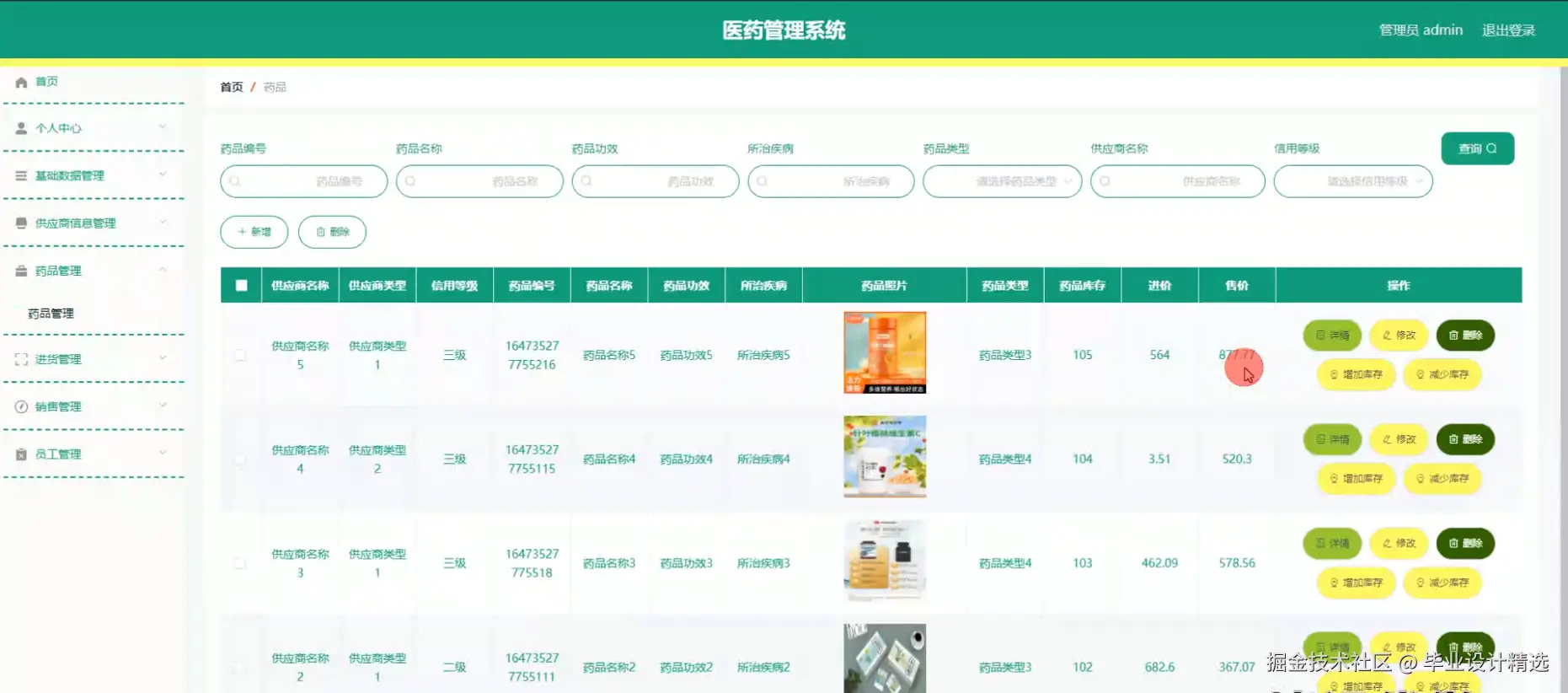Open the 药品名称3 product image
Image resolution: width=1568 pixels, height=693 pixels.
[x=885, y=561]
